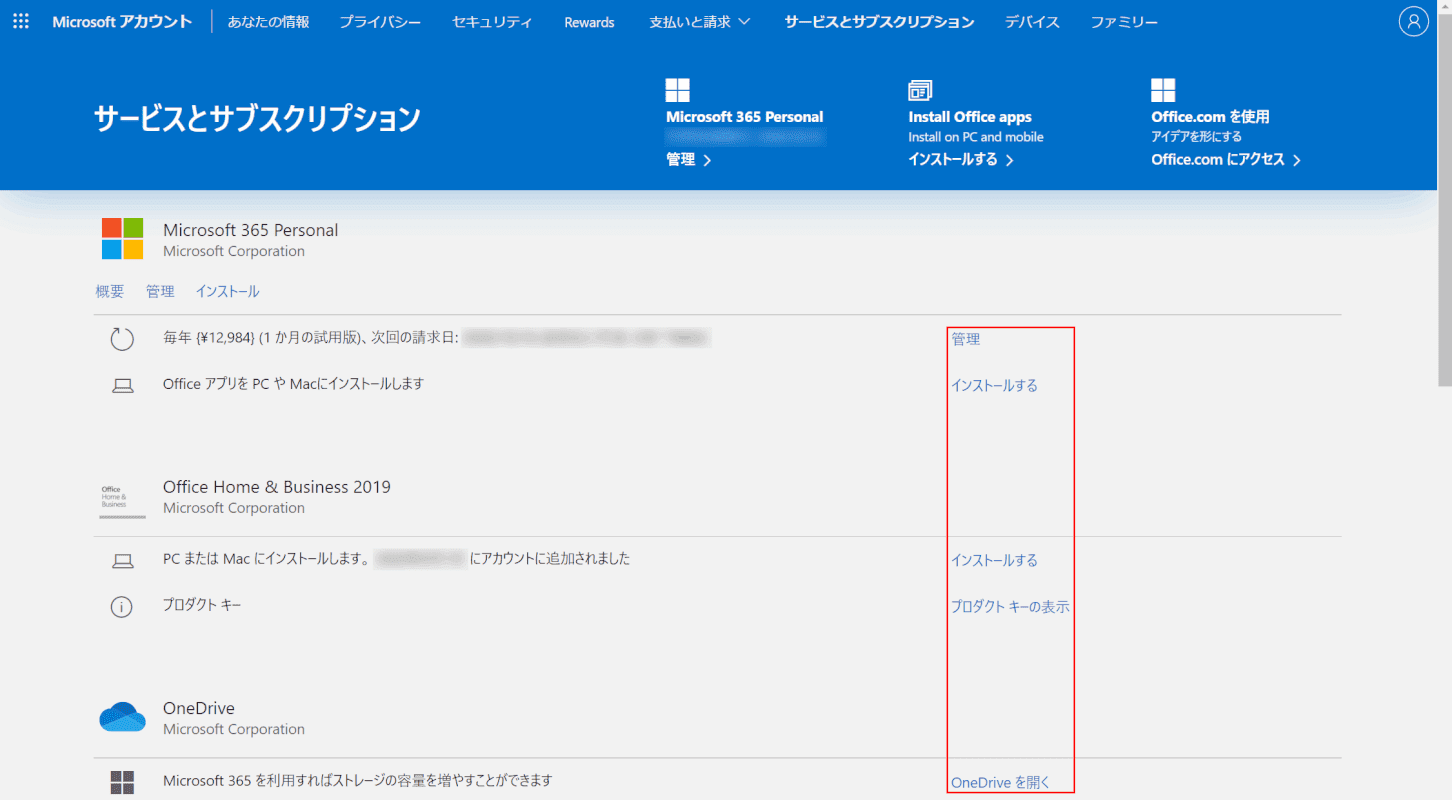Click the Office アプリを PC や Mac text
Screen dimensions: 1452x800
[294, 384]
